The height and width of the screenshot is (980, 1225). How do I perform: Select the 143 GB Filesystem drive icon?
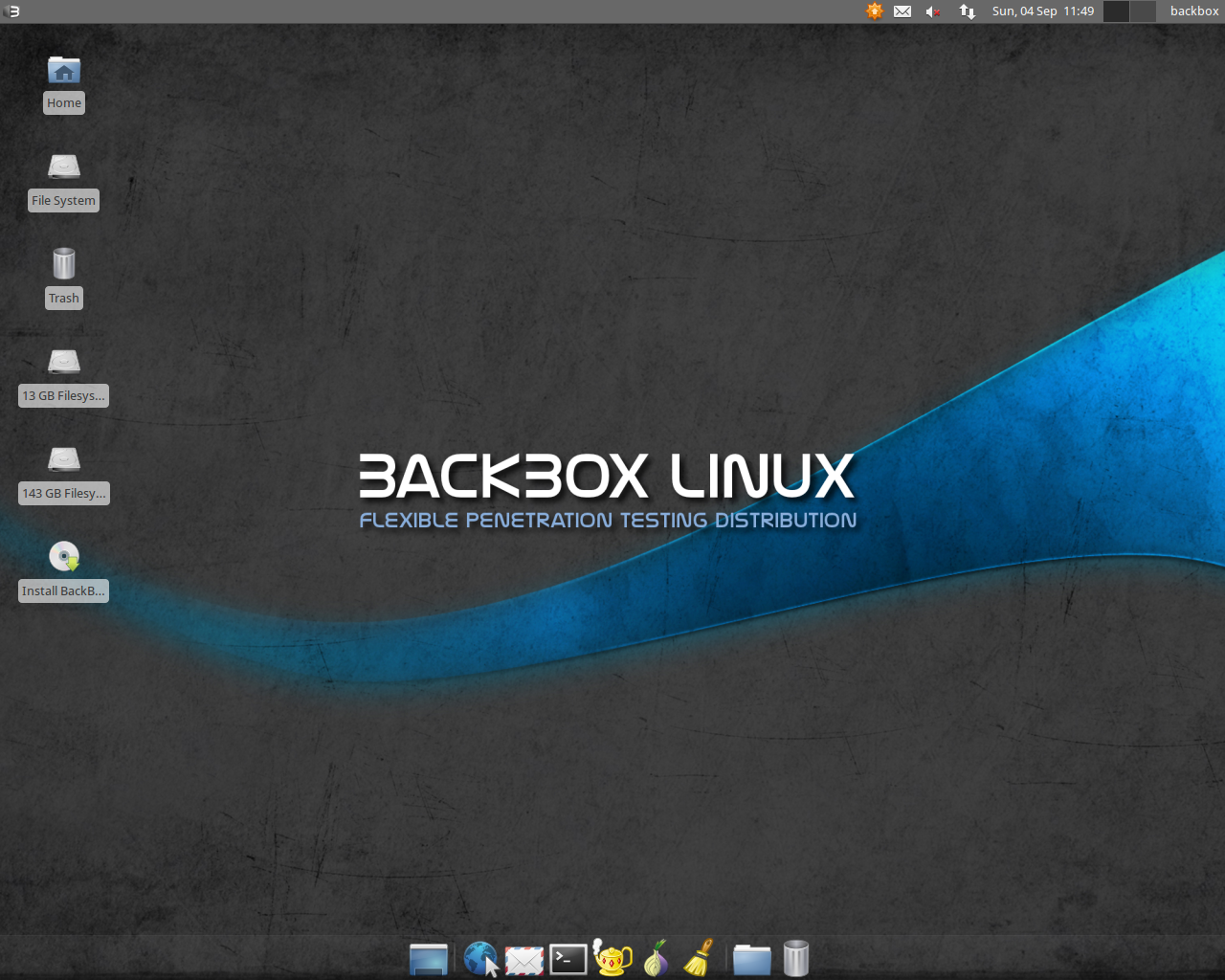pyautogui.click(x=64, y=459)
